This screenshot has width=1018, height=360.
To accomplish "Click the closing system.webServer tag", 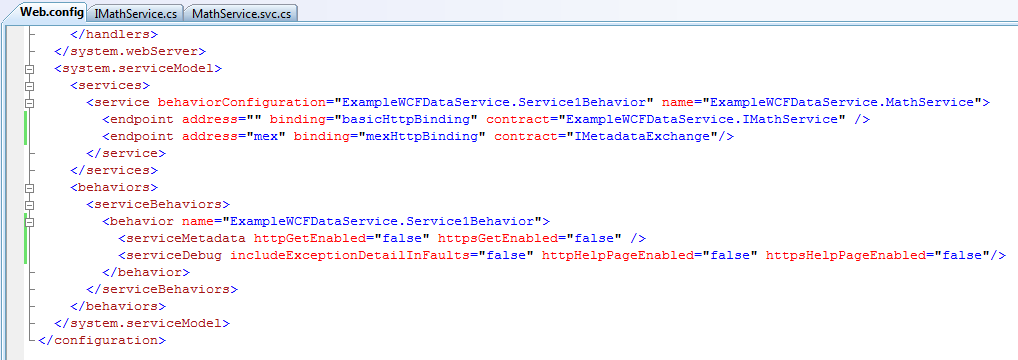I will click(130, 51).
